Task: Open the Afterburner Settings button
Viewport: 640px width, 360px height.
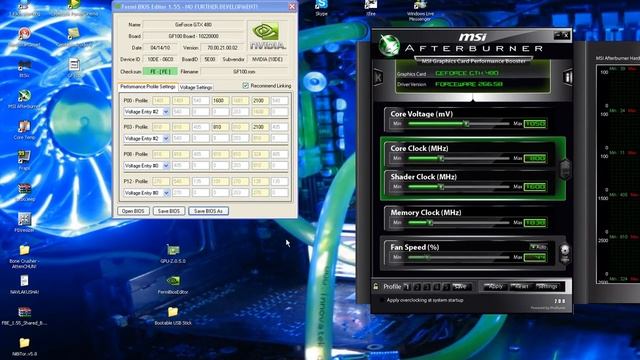Action: (x=548, y=287)
